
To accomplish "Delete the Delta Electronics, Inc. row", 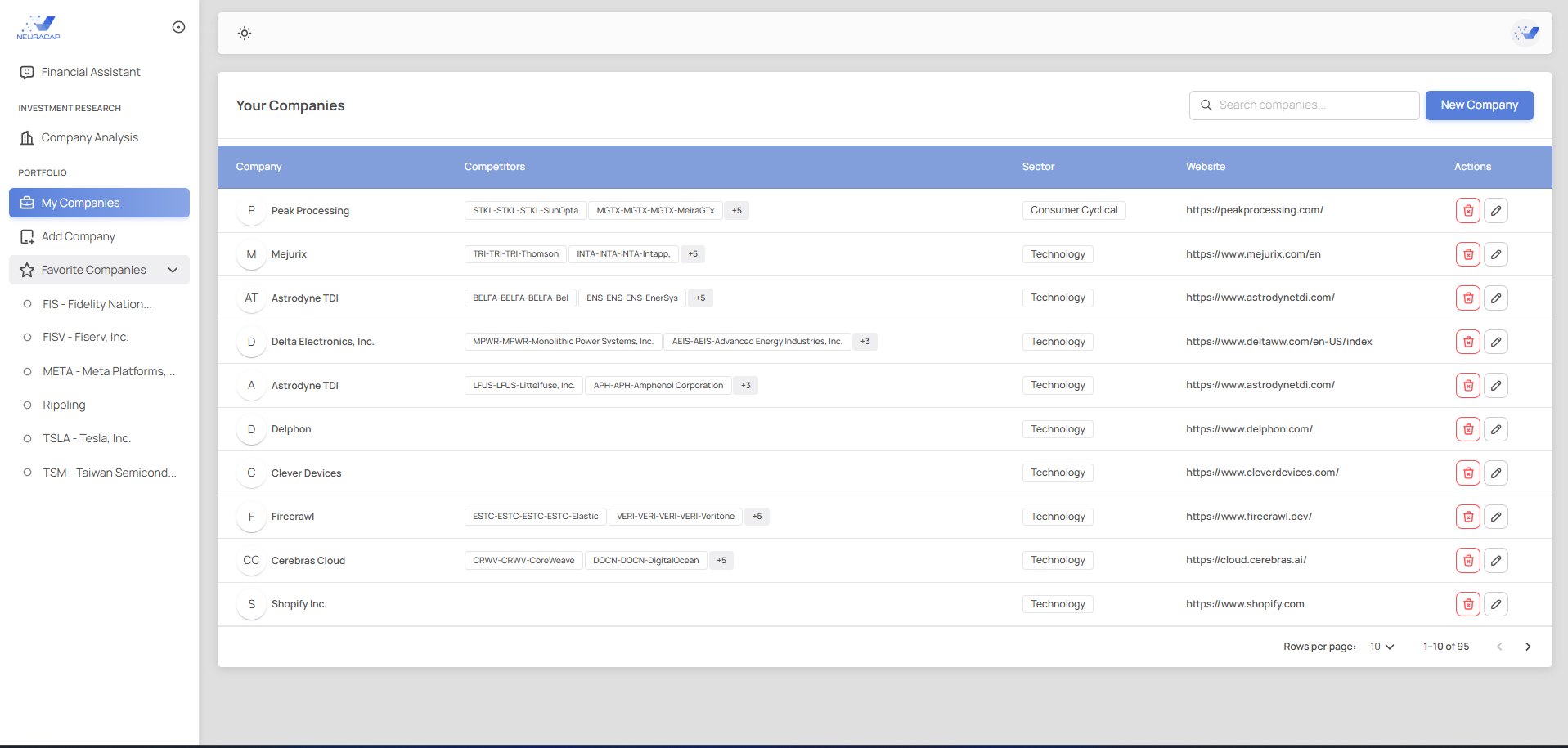I will pos(1468,342).
